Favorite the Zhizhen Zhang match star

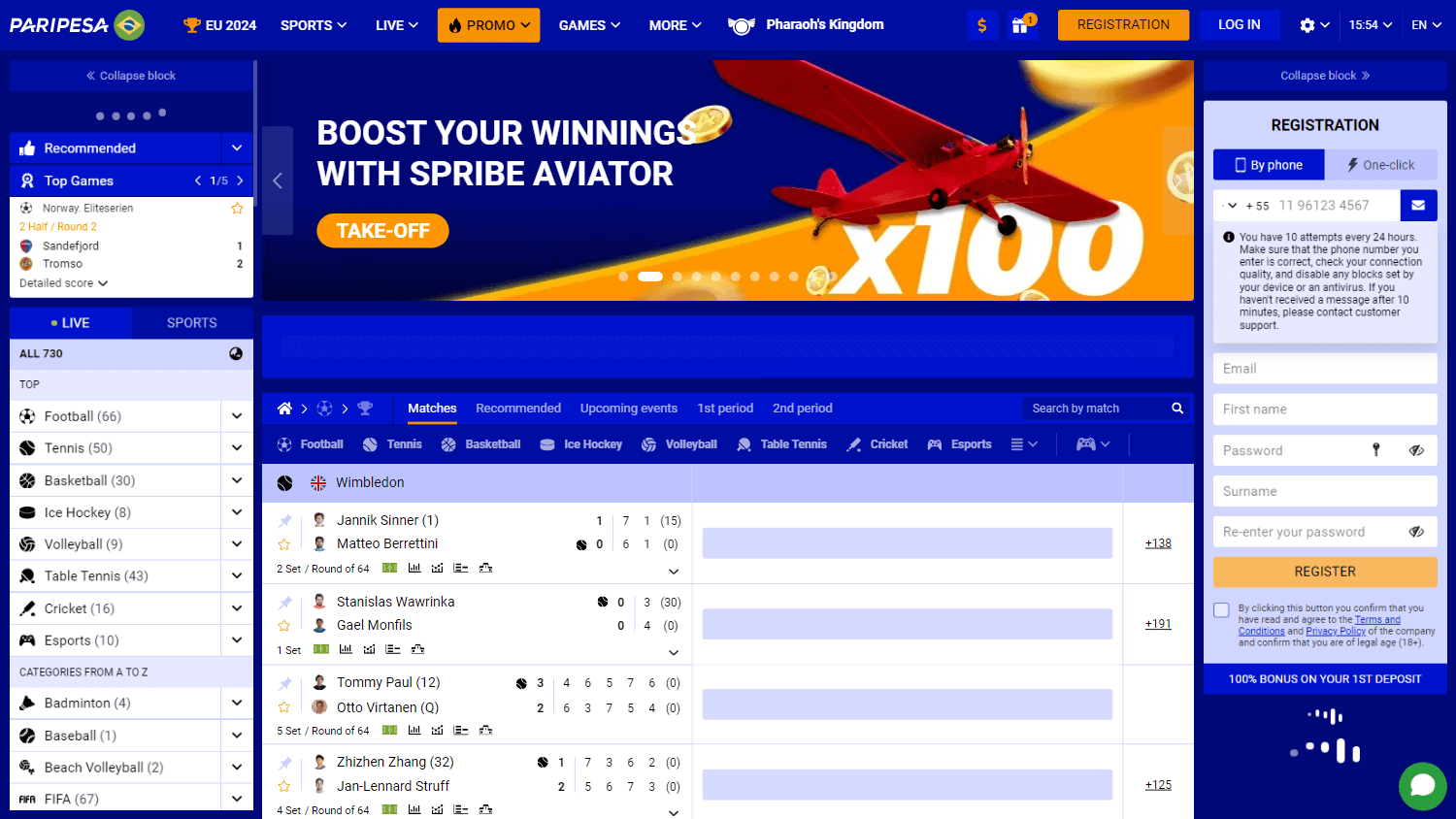pos(284,787)
